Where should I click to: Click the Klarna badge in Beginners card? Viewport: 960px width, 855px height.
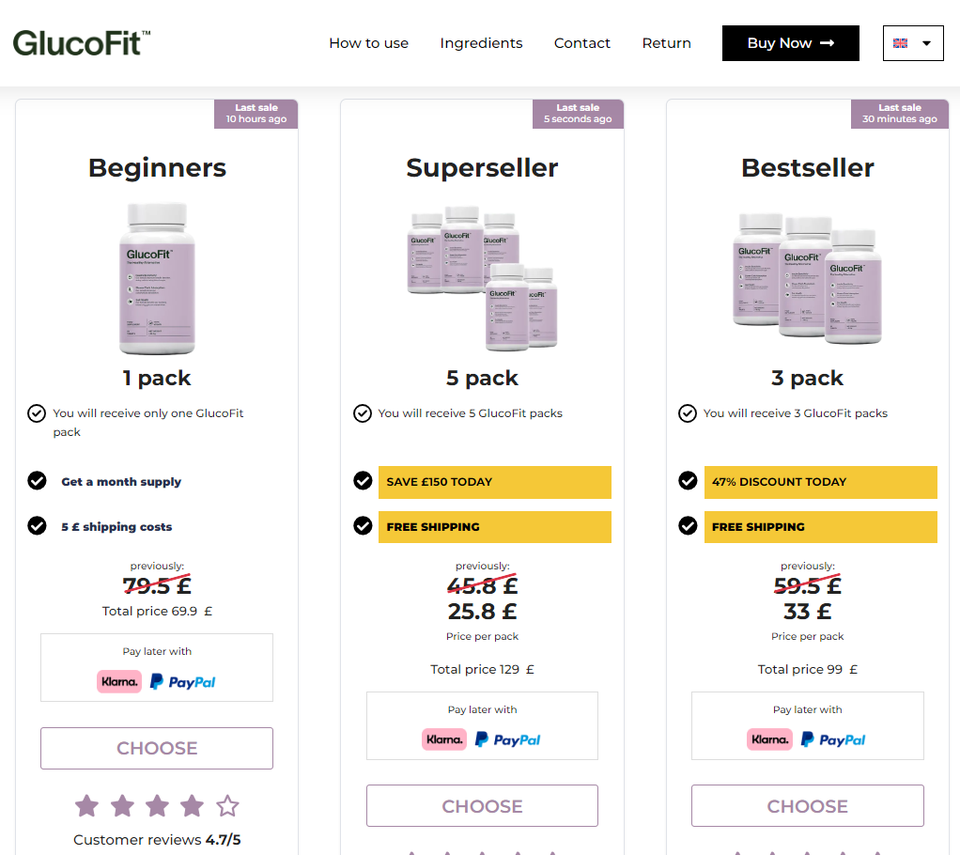pyautogui.click(x=119, y=682)
